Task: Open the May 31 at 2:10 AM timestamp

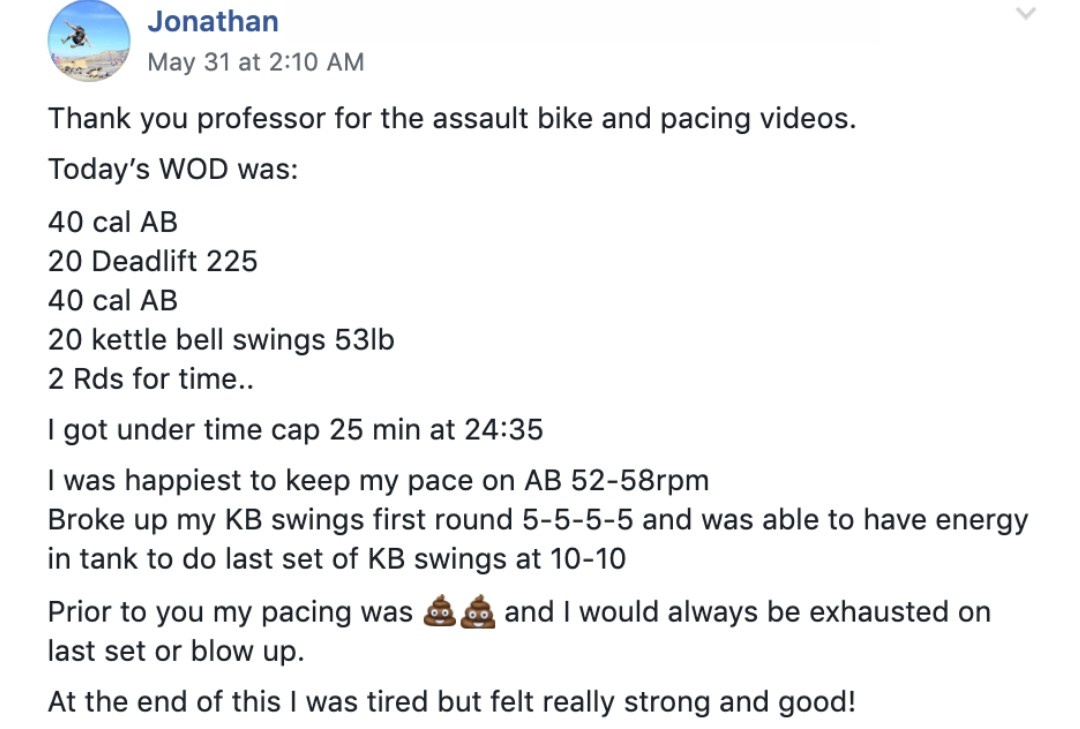Action: tap(255, 62)
